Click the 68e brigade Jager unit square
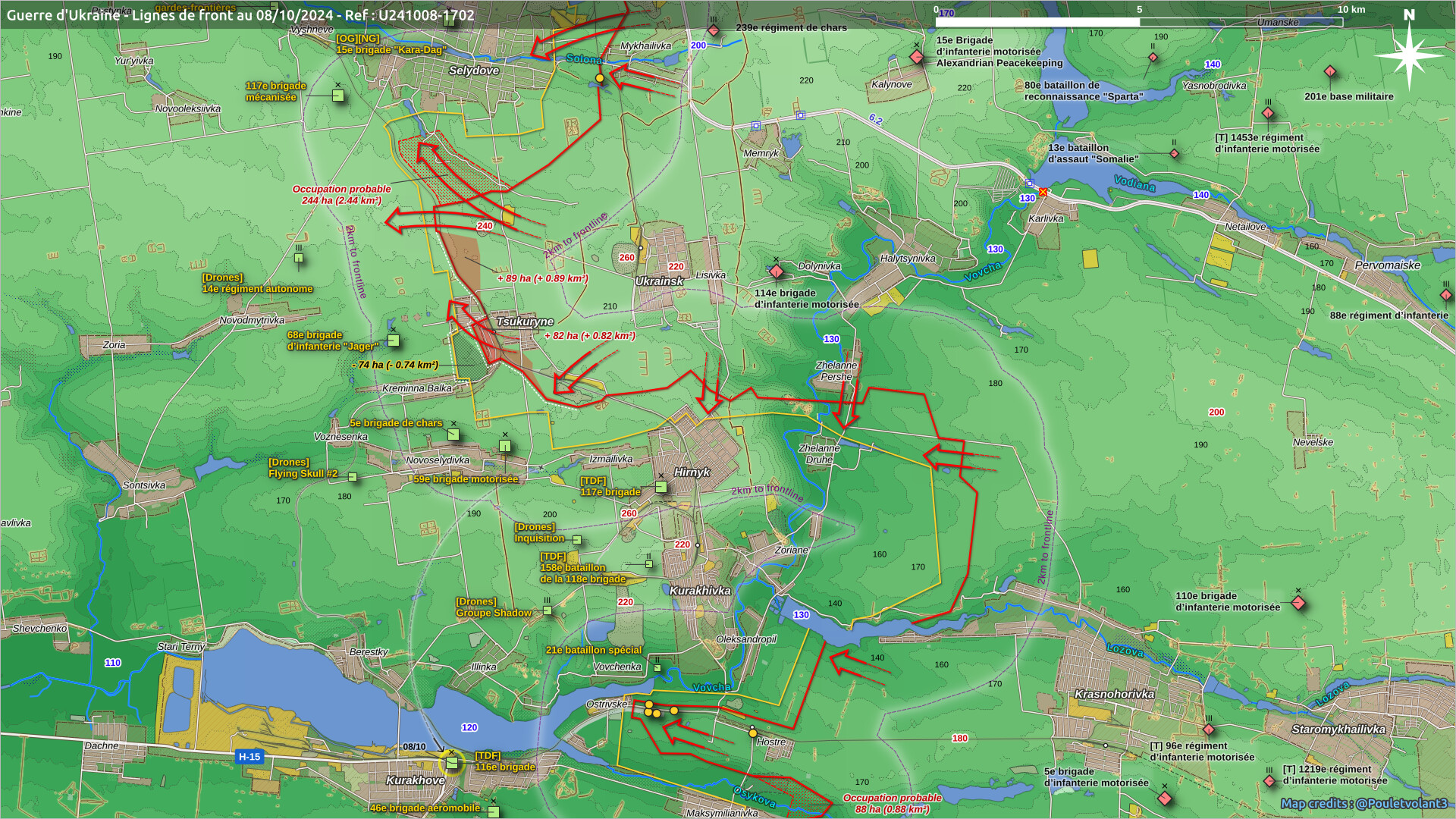The height and width of the screenshot is (819, 1456). [x=393, y=340]
